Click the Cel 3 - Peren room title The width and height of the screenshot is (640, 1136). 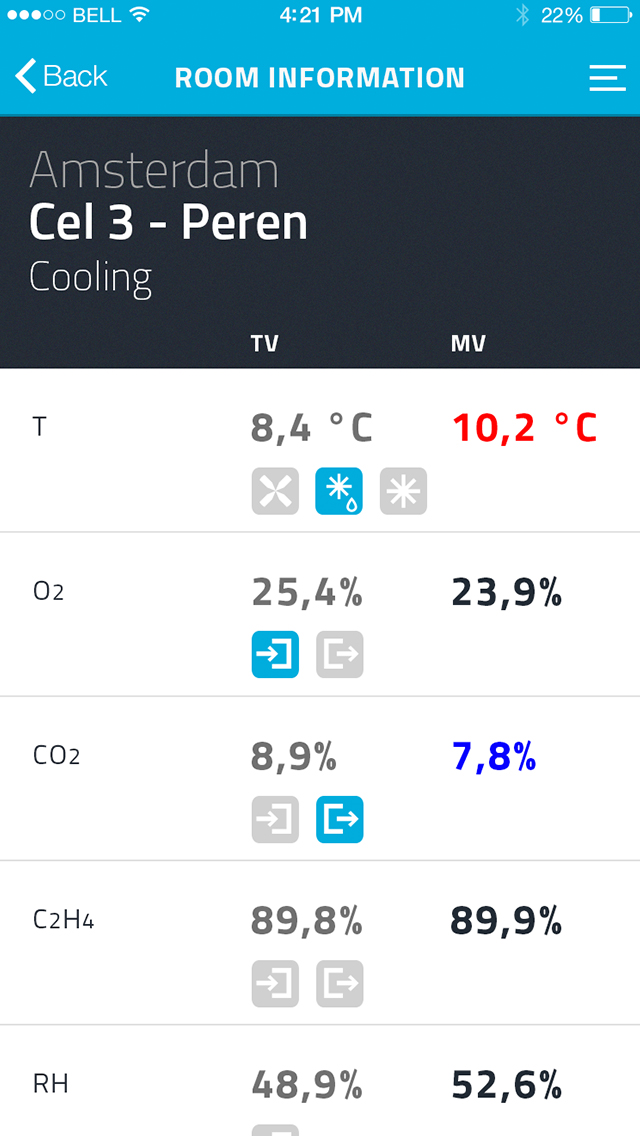[169, 222]
